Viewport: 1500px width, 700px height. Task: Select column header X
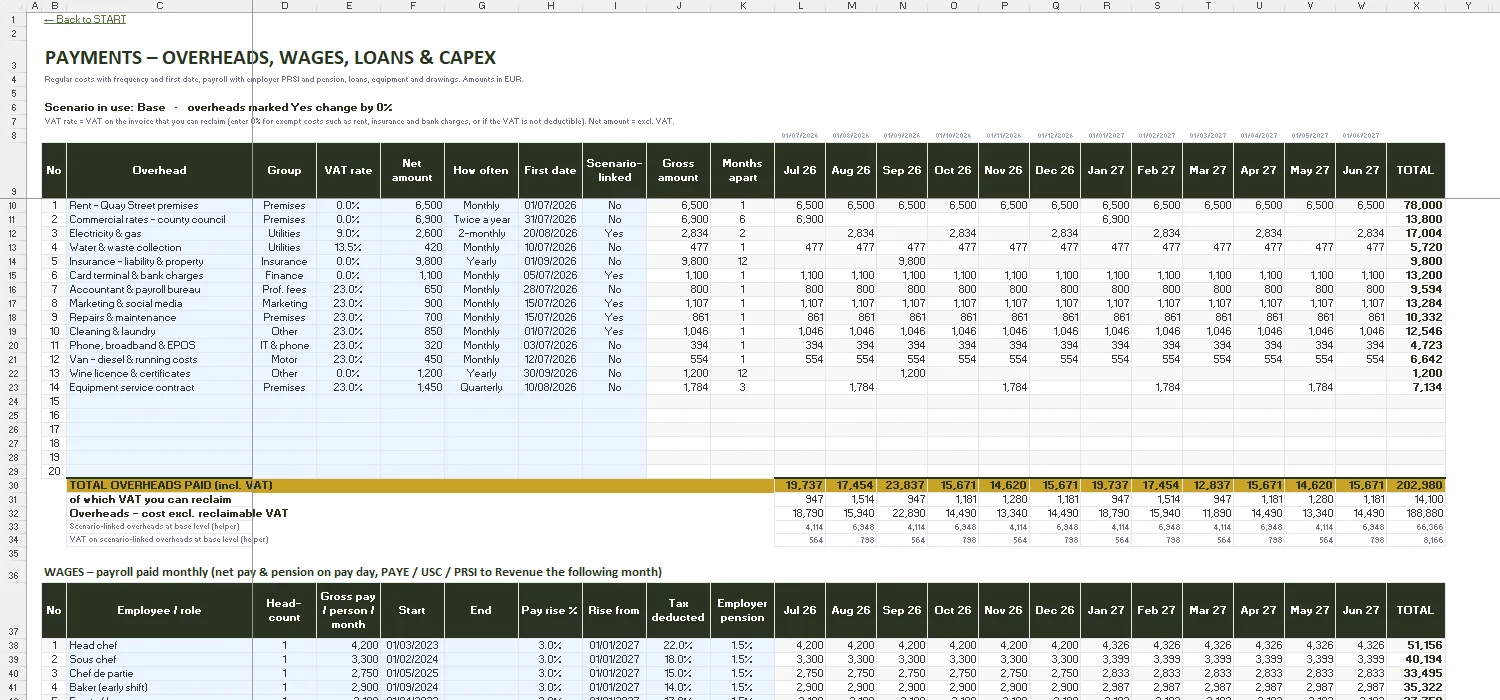click(1415, 6)
